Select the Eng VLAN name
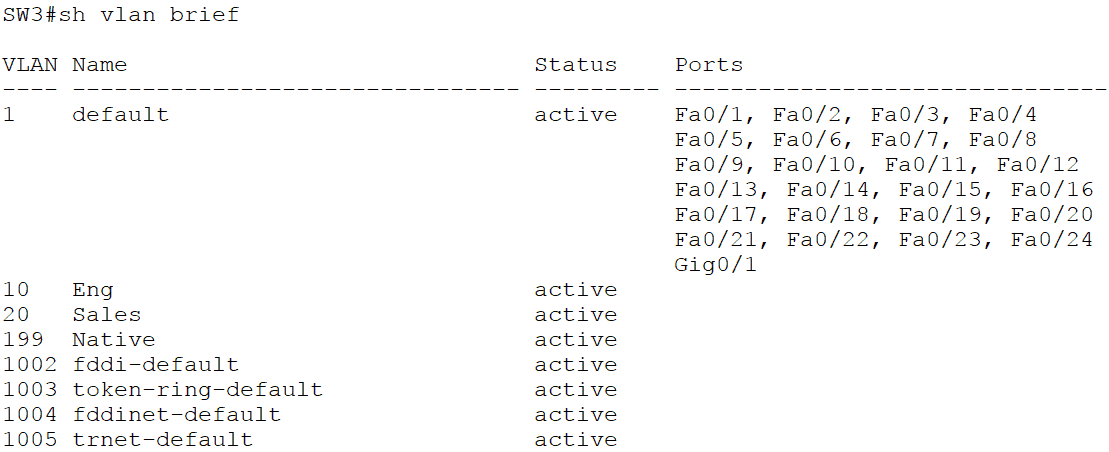The width and height of the screenshot is (1109, 452). 92,290
